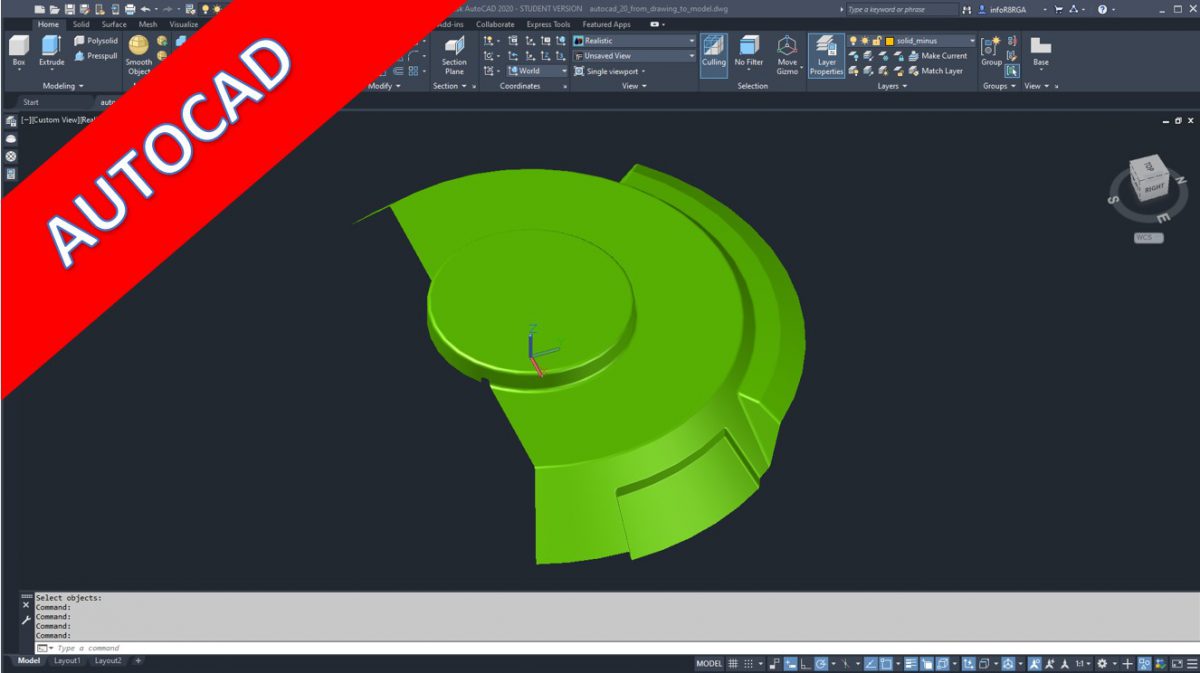Expand the solid_minus layer dropdown
1200x673 pixels.
(972, 40)
